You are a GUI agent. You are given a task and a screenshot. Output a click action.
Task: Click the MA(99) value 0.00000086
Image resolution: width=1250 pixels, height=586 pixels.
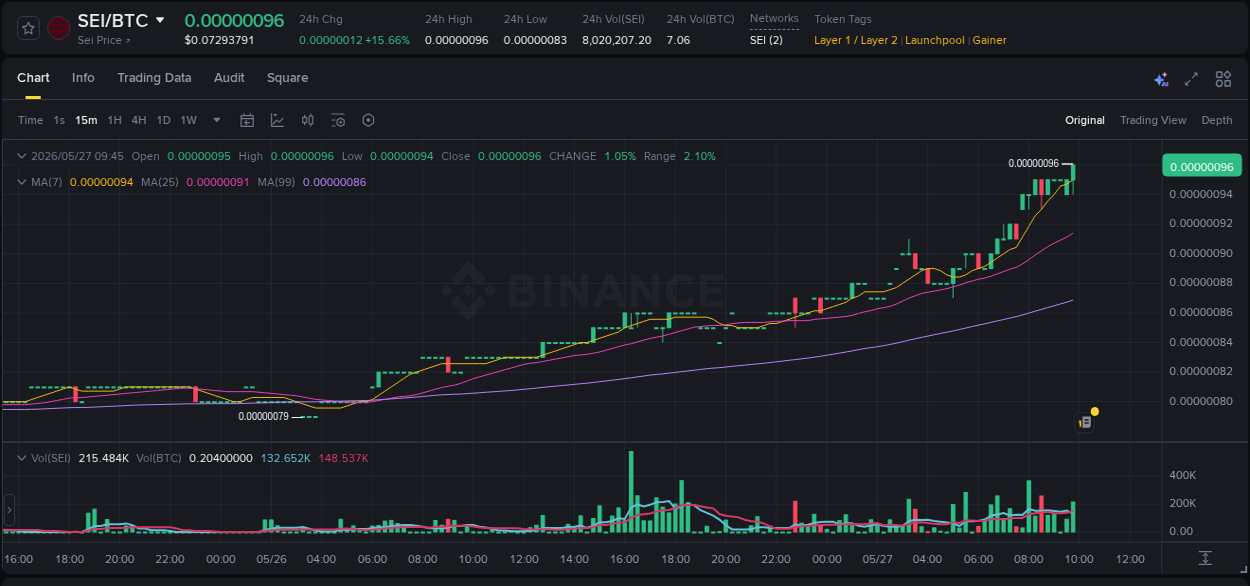[334, 182]
